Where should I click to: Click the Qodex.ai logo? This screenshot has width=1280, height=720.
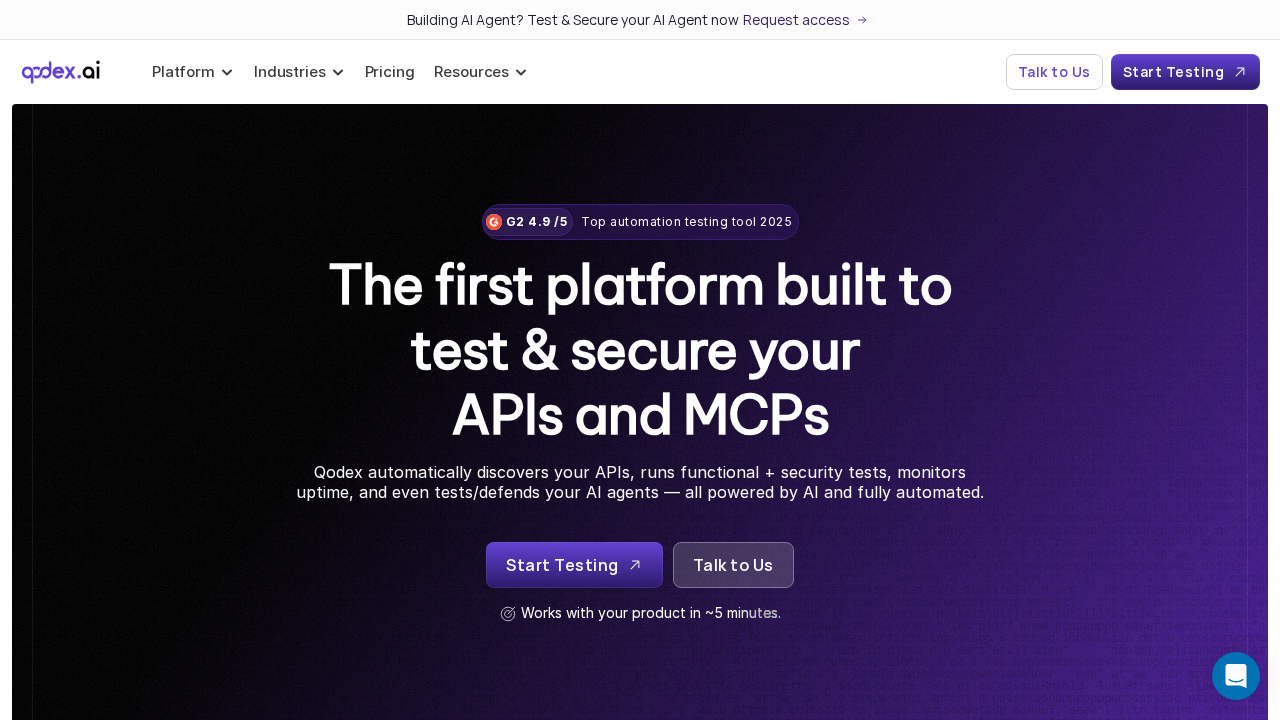[x=61, y=72]
